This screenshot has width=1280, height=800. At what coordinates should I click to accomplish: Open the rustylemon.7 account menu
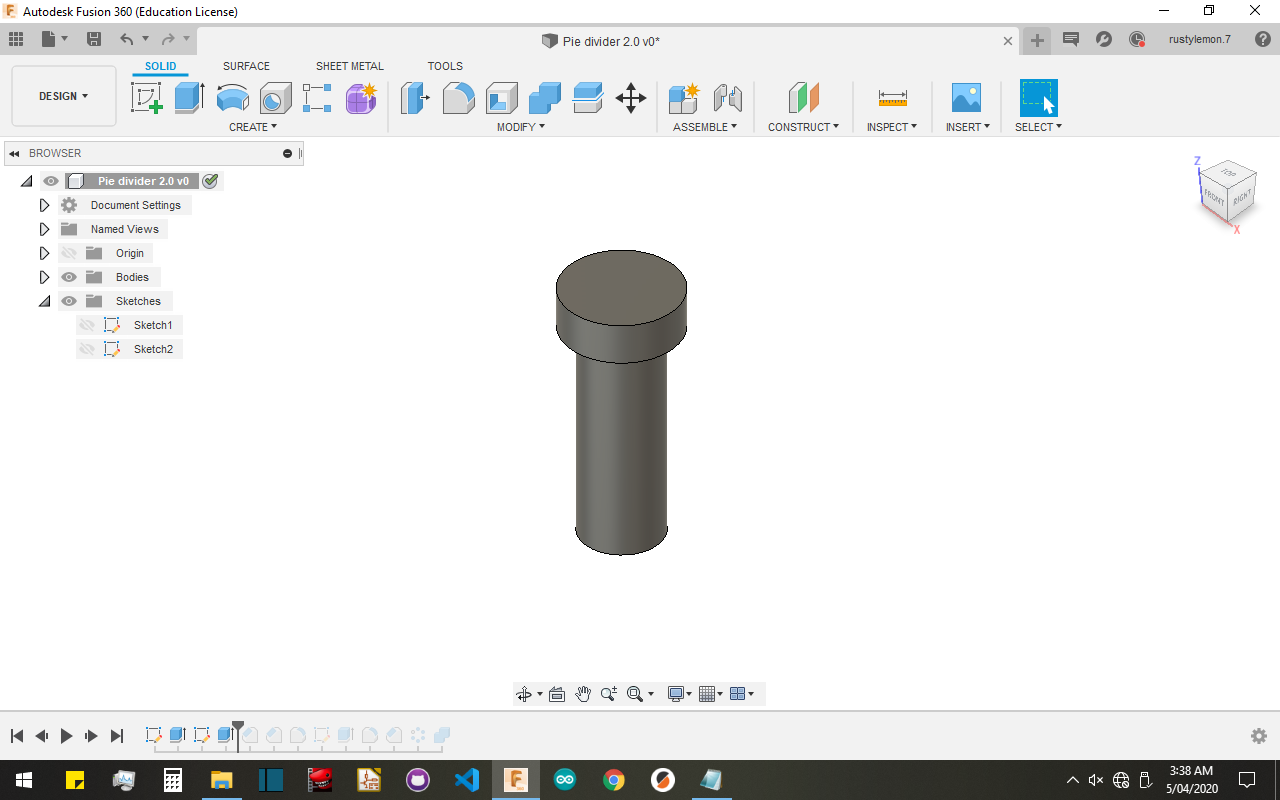(x=1200, y=40)
